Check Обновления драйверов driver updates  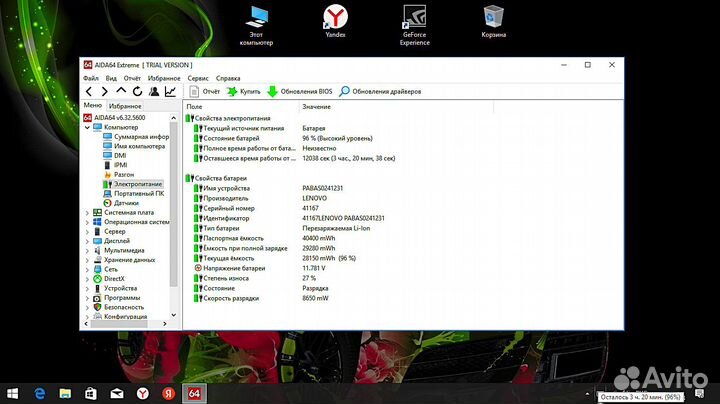pyautogui.click(x=380, y=91)
